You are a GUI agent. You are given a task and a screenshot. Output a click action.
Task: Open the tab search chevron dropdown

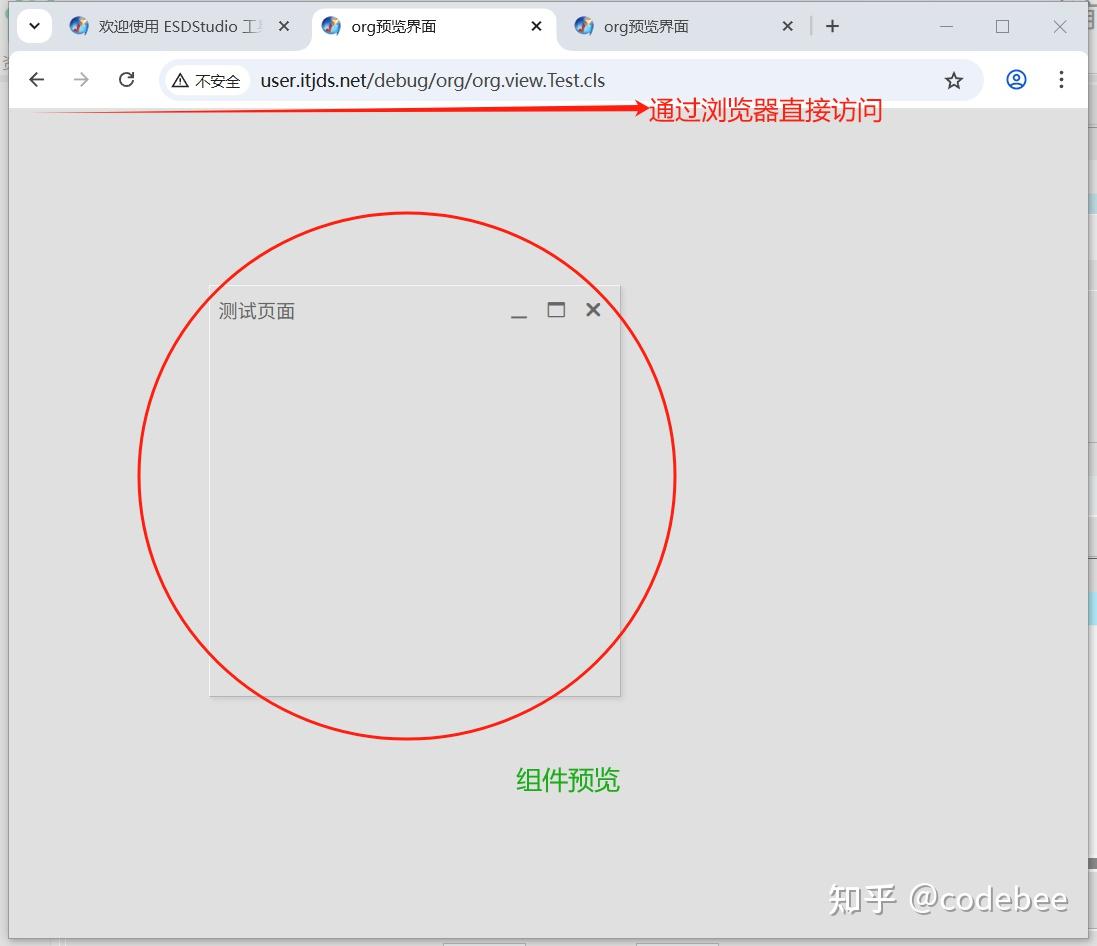tap(34, 25)
